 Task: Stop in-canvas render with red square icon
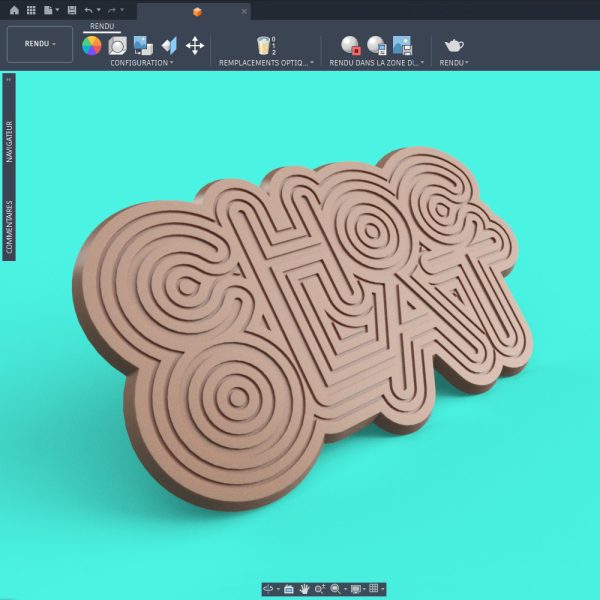click(351, 45)
